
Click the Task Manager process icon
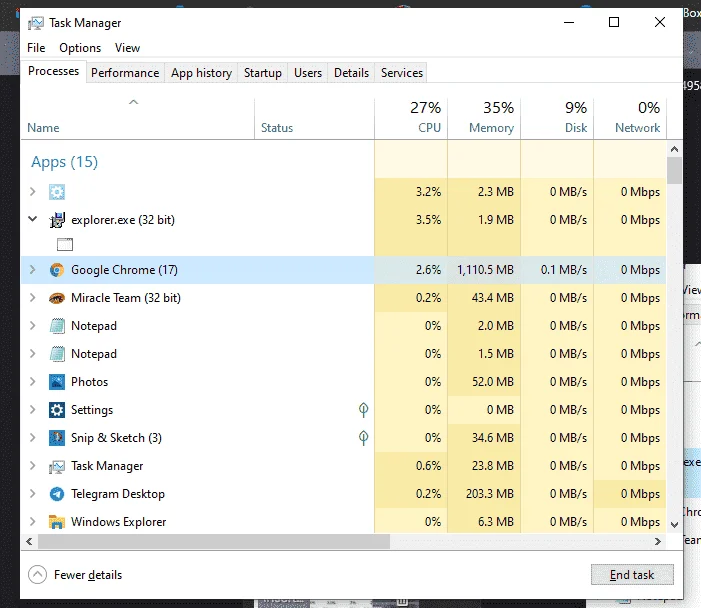[x=57, y=466]
